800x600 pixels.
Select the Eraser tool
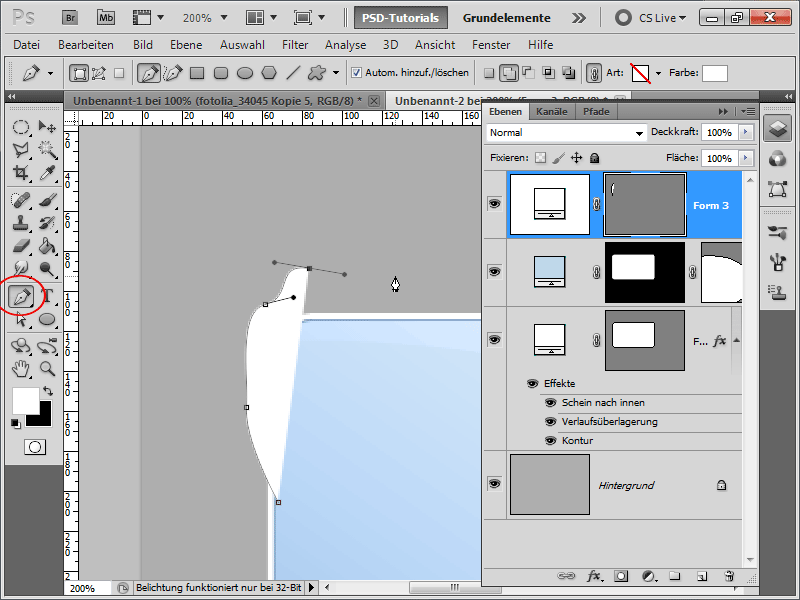click(20, 246)
